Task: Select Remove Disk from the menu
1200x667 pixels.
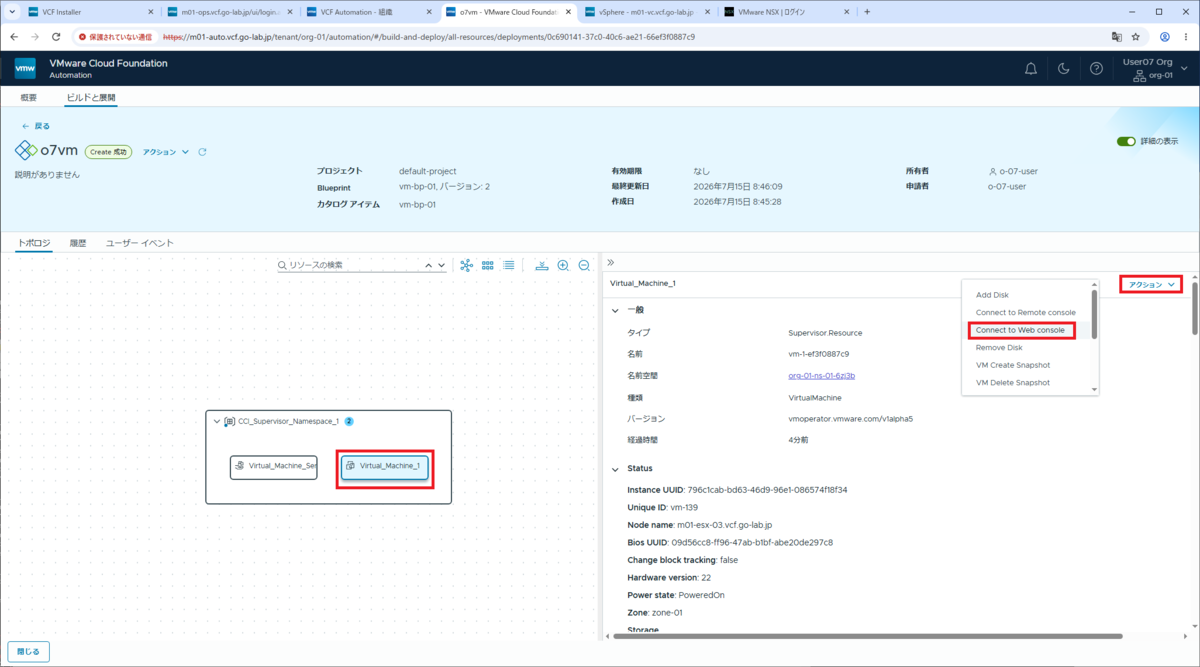Action: (999, 347)
